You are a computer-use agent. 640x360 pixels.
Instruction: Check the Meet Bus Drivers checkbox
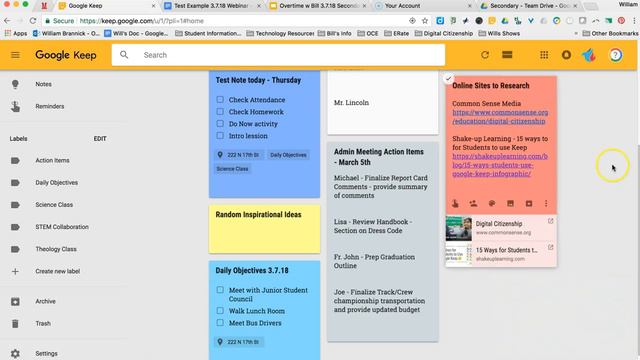[220, 322]
